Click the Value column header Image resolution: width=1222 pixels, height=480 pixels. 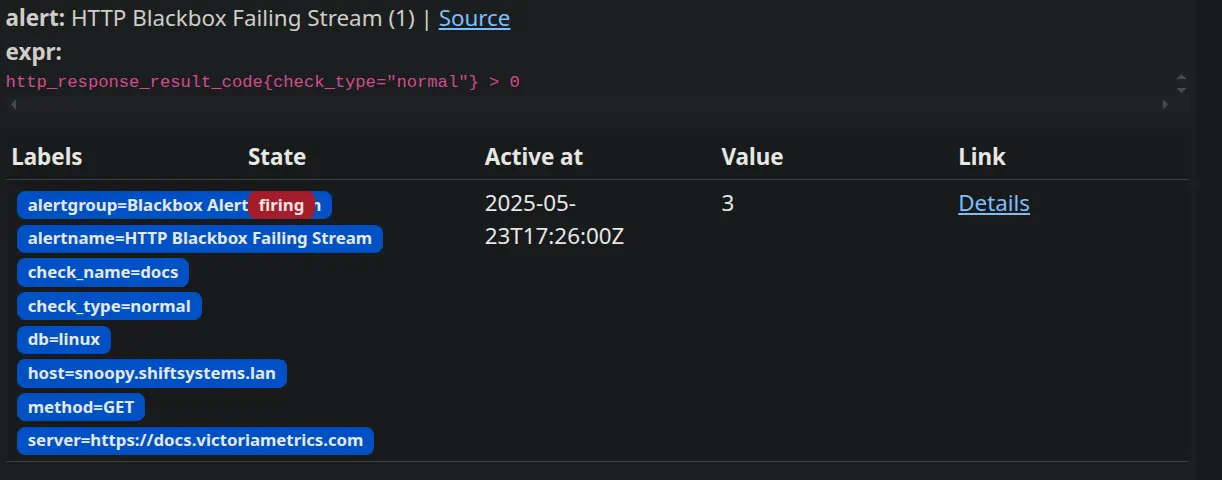click(x=752, y=157)
